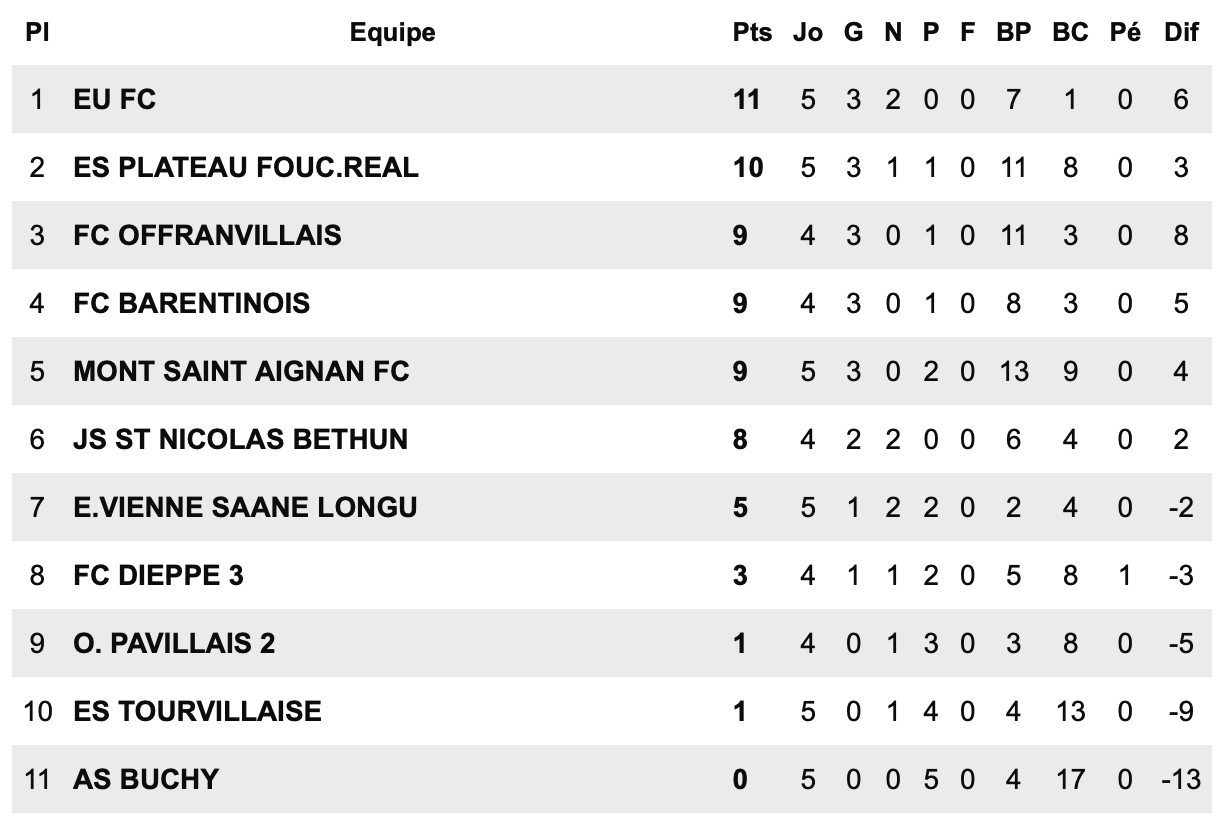Select FC OFFRANVILLAIS in the standings
This screenshot has height=826, width=1222.
[x=207, y=235]
